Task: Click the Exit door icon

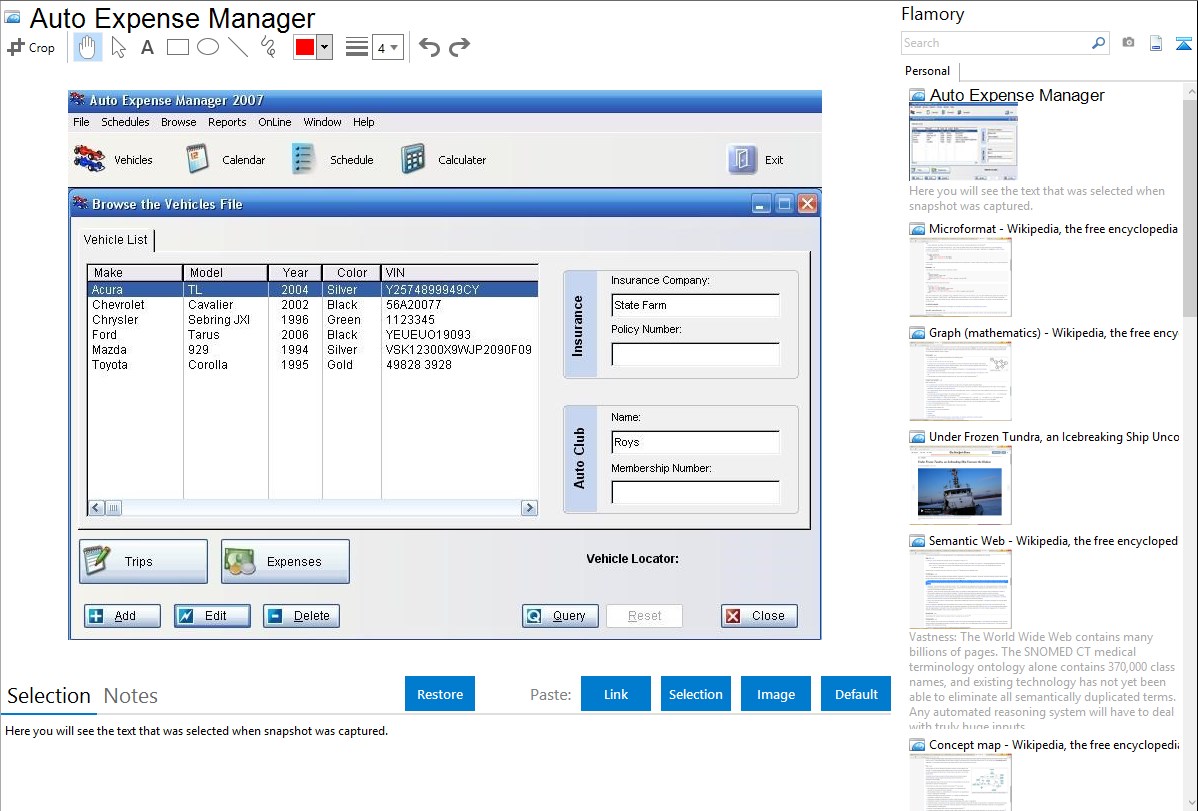Action: (x=742, y=159)
